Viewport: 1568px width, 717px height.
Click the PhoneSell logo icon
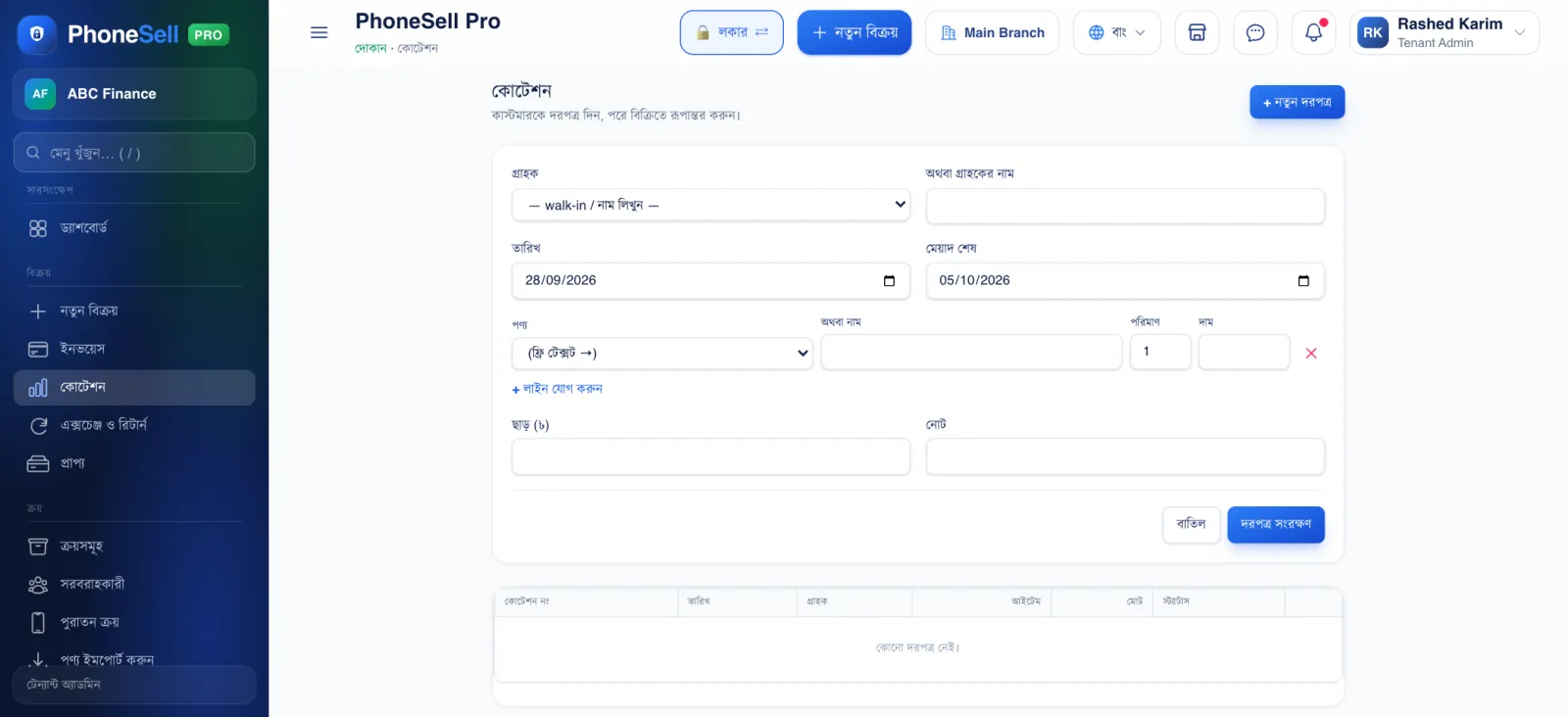tap(37, 34)
